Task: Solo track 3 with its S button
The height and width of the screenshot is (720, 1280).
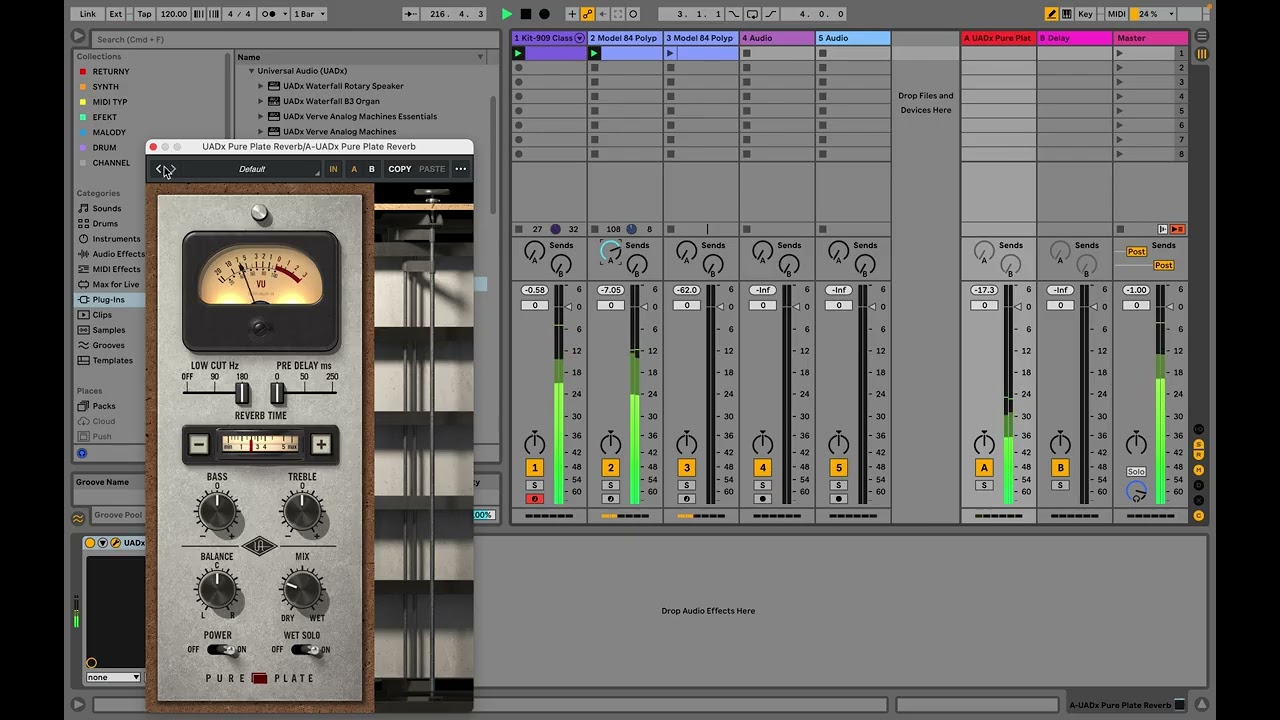Action: coord(686,485)
